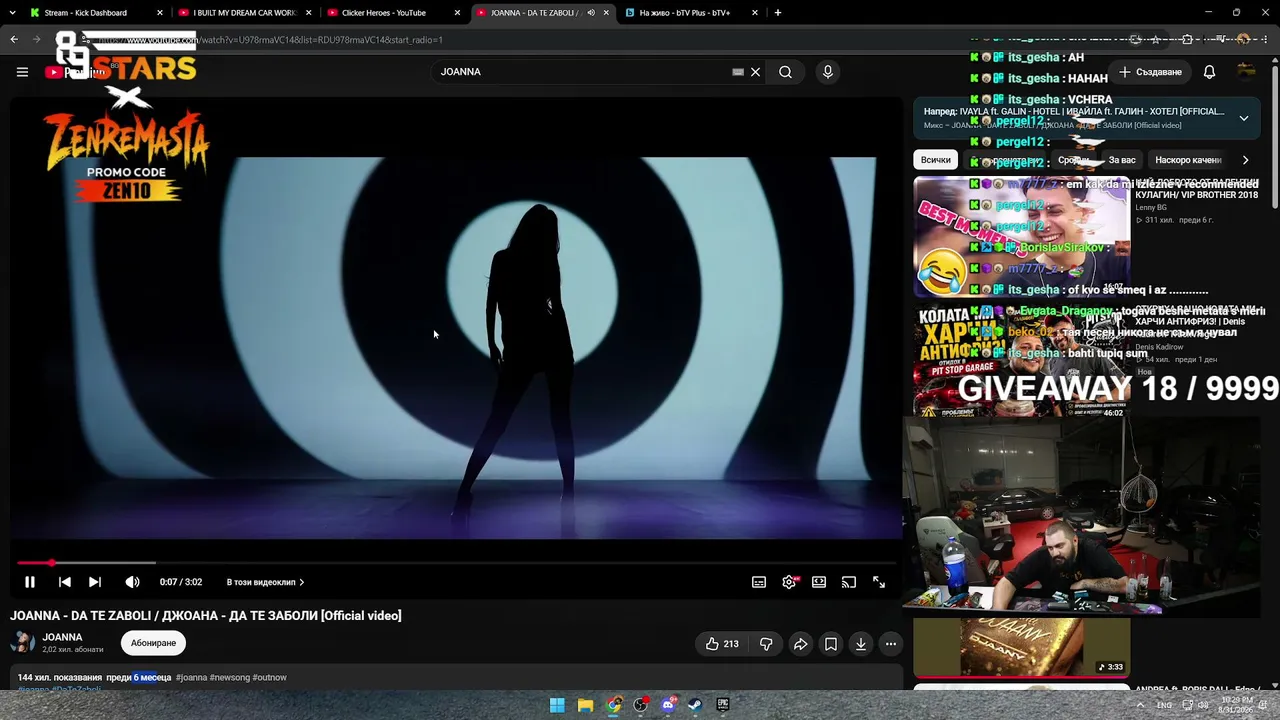Open the on-screen keyboard in search box
Viewport: 1280px width, 720px height.
pyautogui.click(x=738, y=72)
